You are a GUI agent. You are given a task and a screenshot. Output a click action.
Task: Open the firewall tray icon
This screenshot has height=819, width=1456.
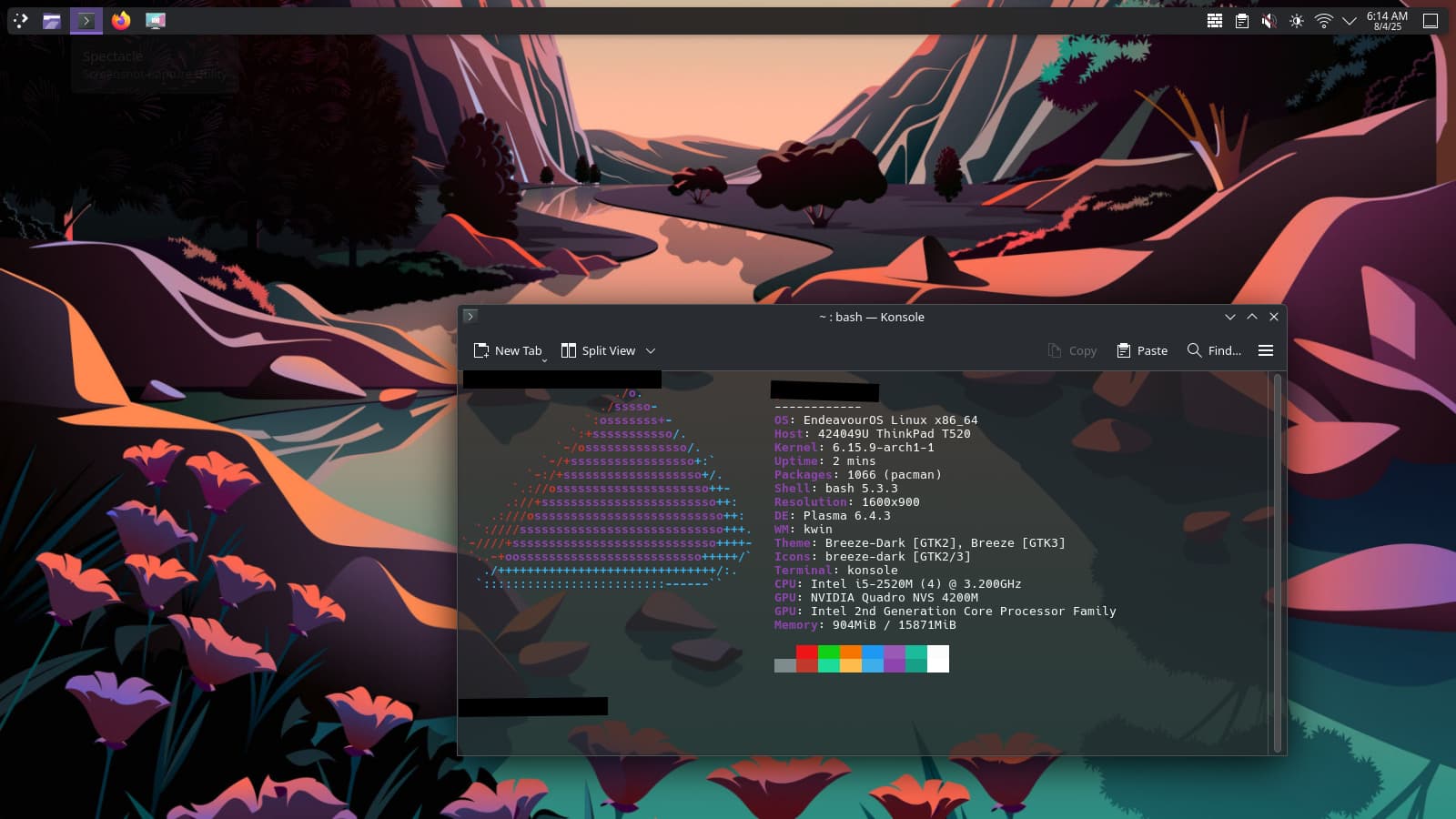tap(1215, 20)
